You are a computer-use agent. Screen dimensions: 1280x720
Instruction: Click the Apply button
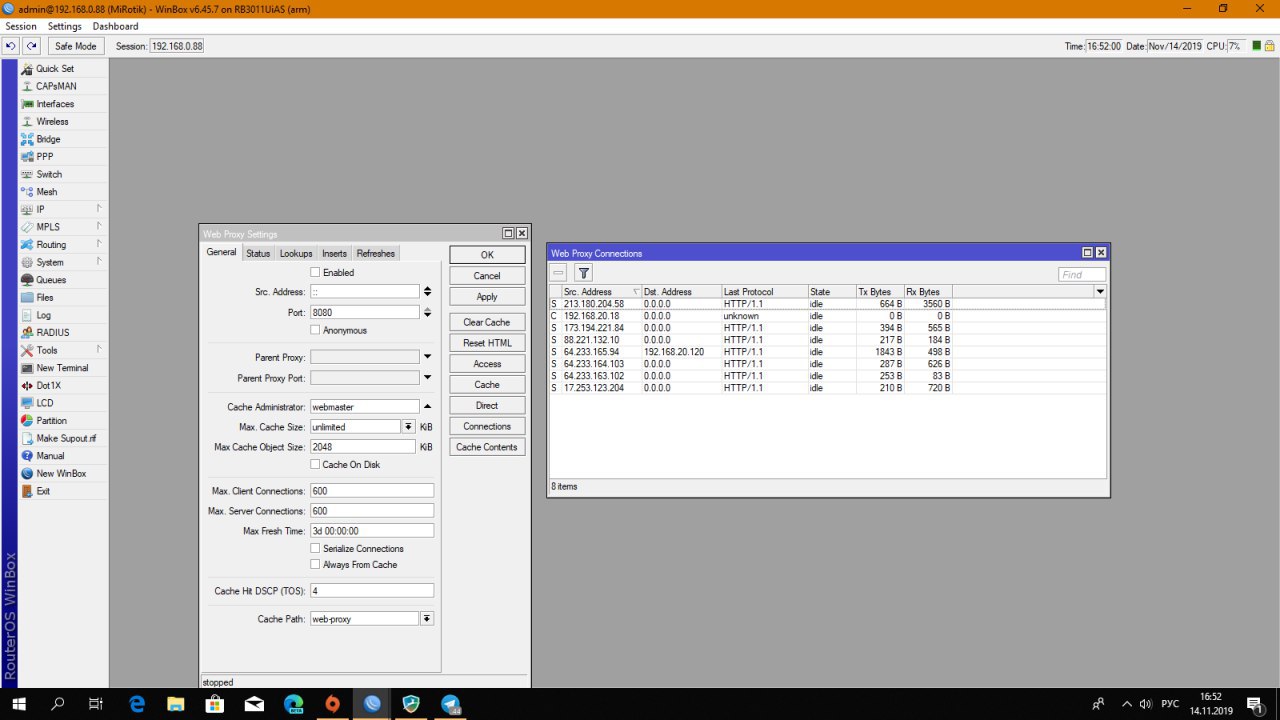[487, 297]
